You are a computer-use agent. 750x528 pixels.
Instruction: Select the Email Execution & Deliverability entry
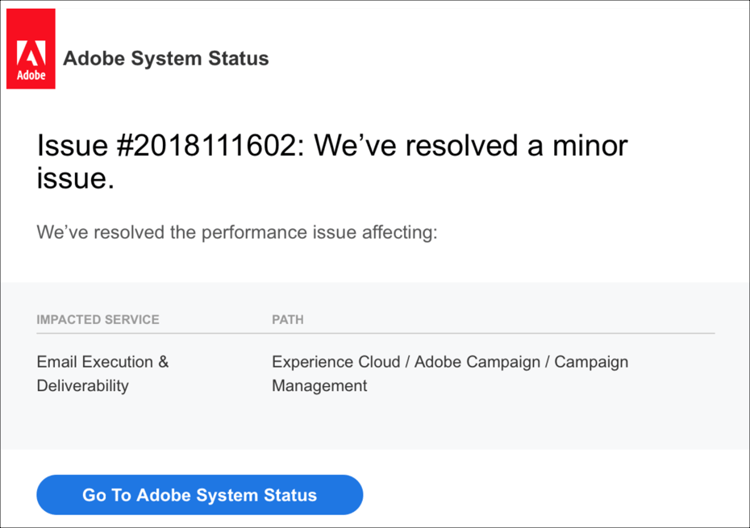pyautogui.click(x=102, y=373)
